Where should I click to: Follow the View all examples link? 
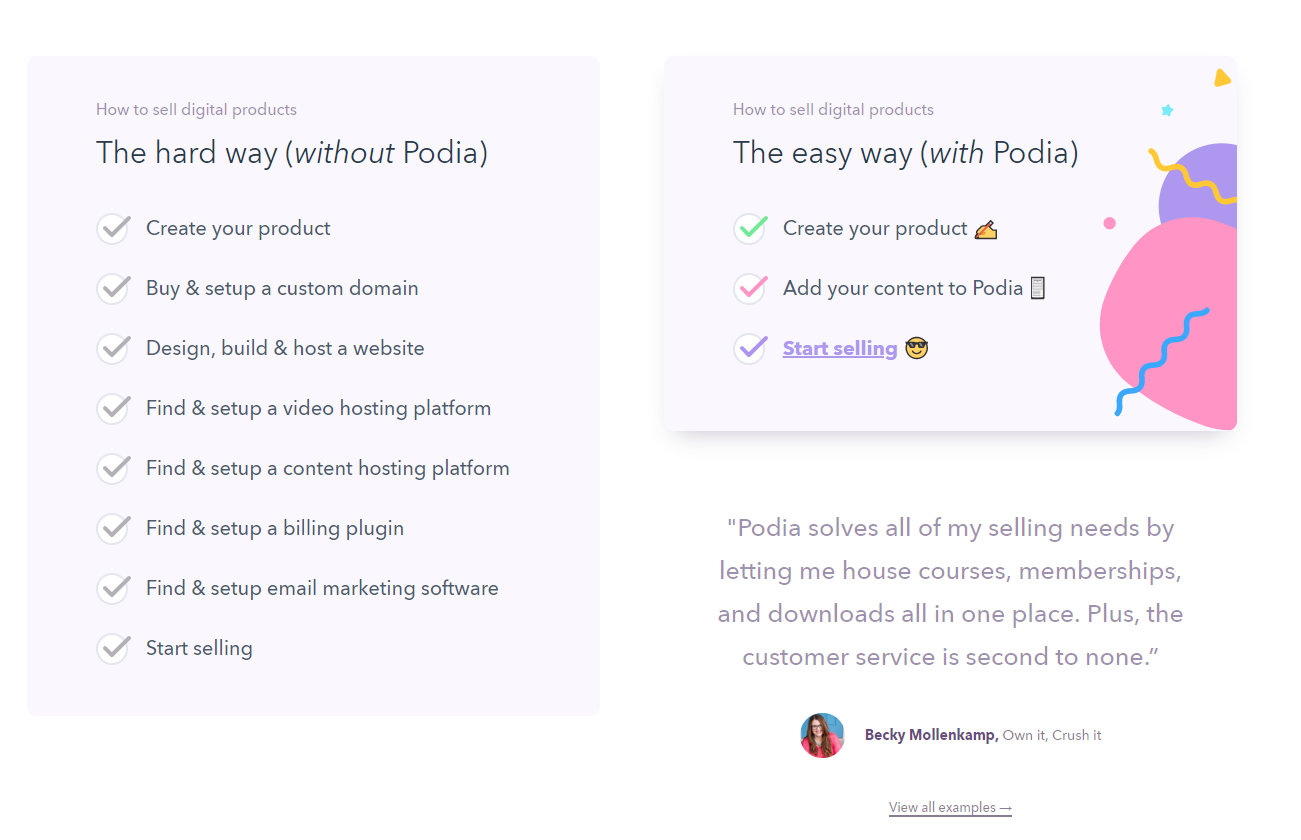[950, 807]
